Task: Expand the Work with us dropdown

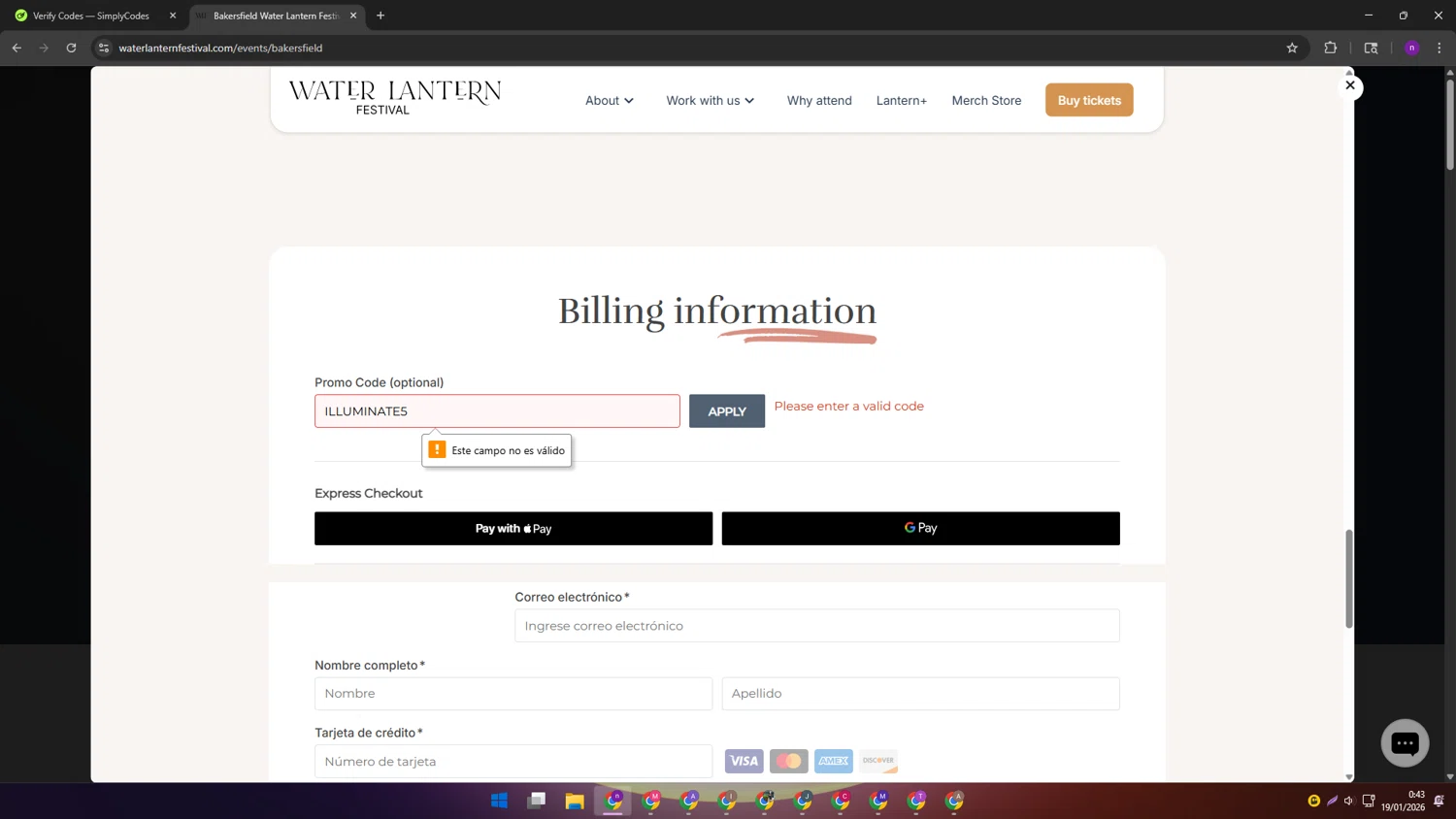Action: pos(711,100)
